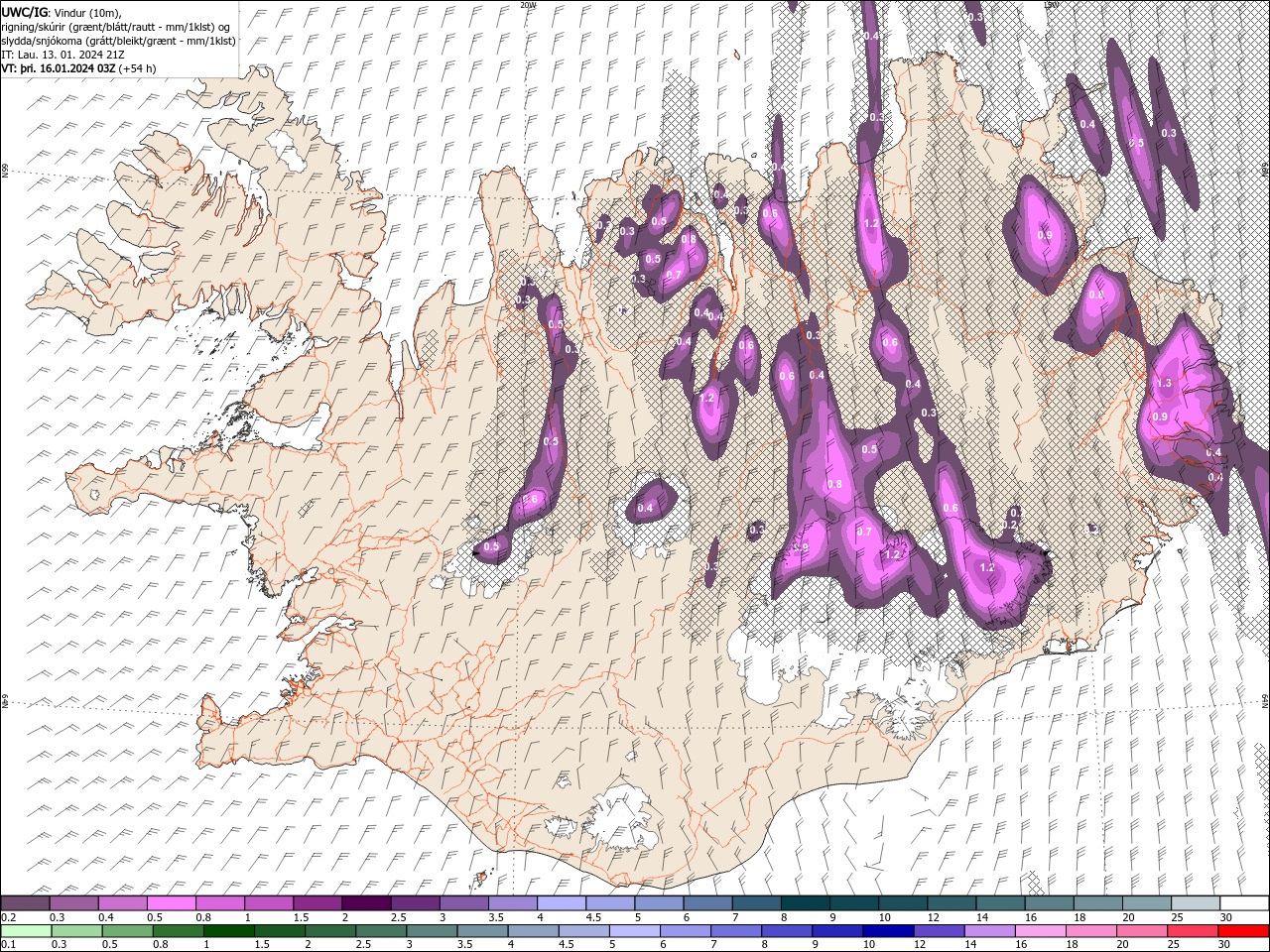Select the 0.2 swatch in upper snow scale

[x=25, y=903]
